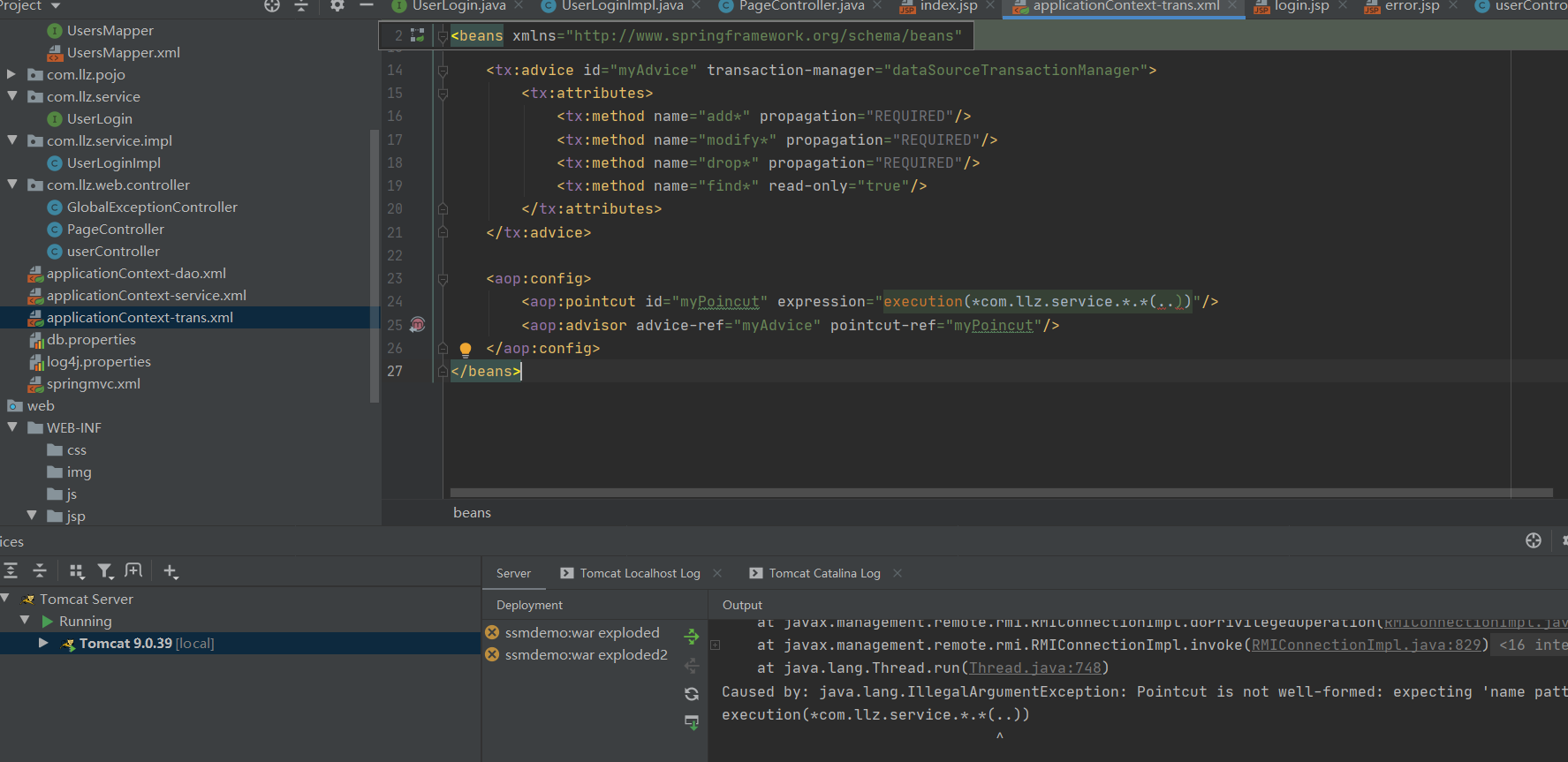This screenshot has width=1568, height=762.
Task: Click Open in New Tab icon in Services
Action: click(133, 570)
